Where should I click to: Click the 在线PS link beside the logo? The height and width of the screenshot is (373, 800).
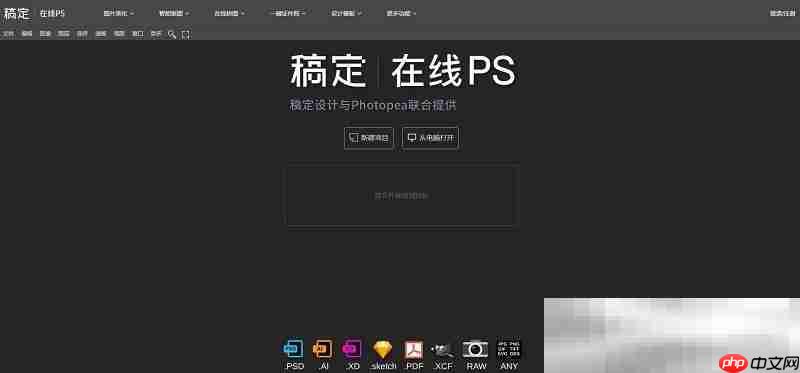coord(52,13)
